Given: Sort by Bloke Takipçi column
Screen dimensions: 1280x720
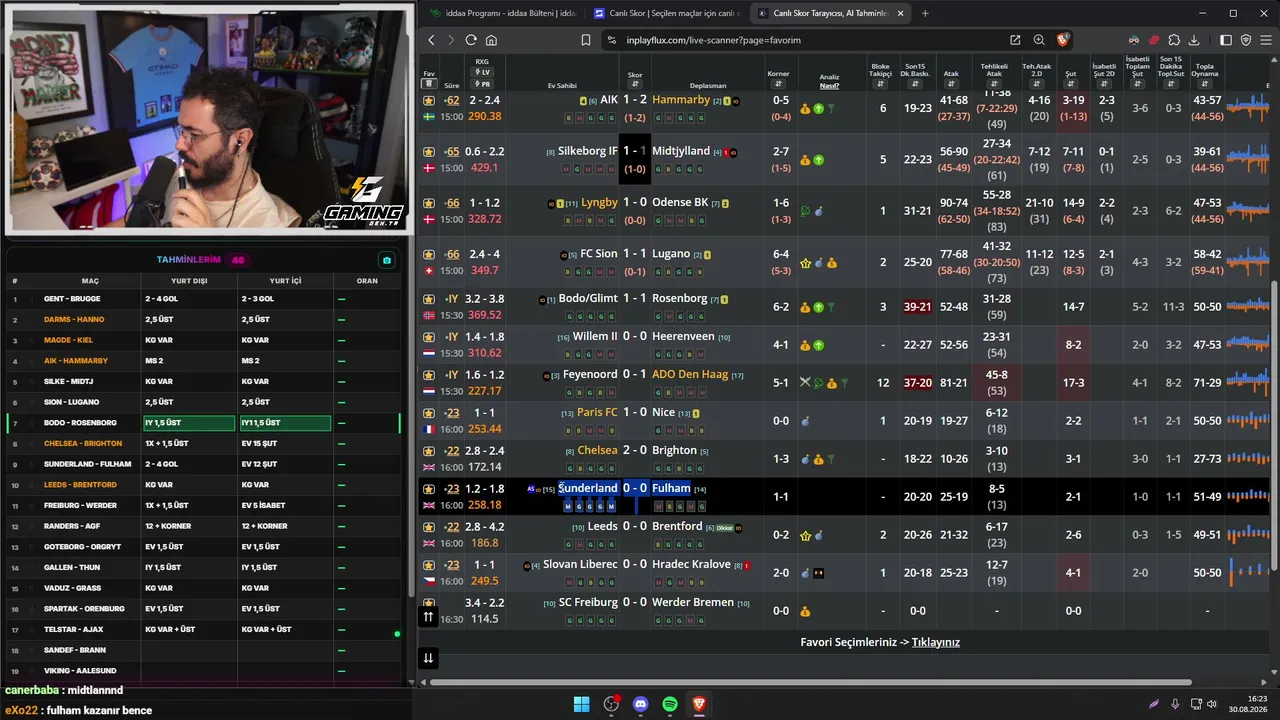Looking at the screenshot, I should click(880, 85).
